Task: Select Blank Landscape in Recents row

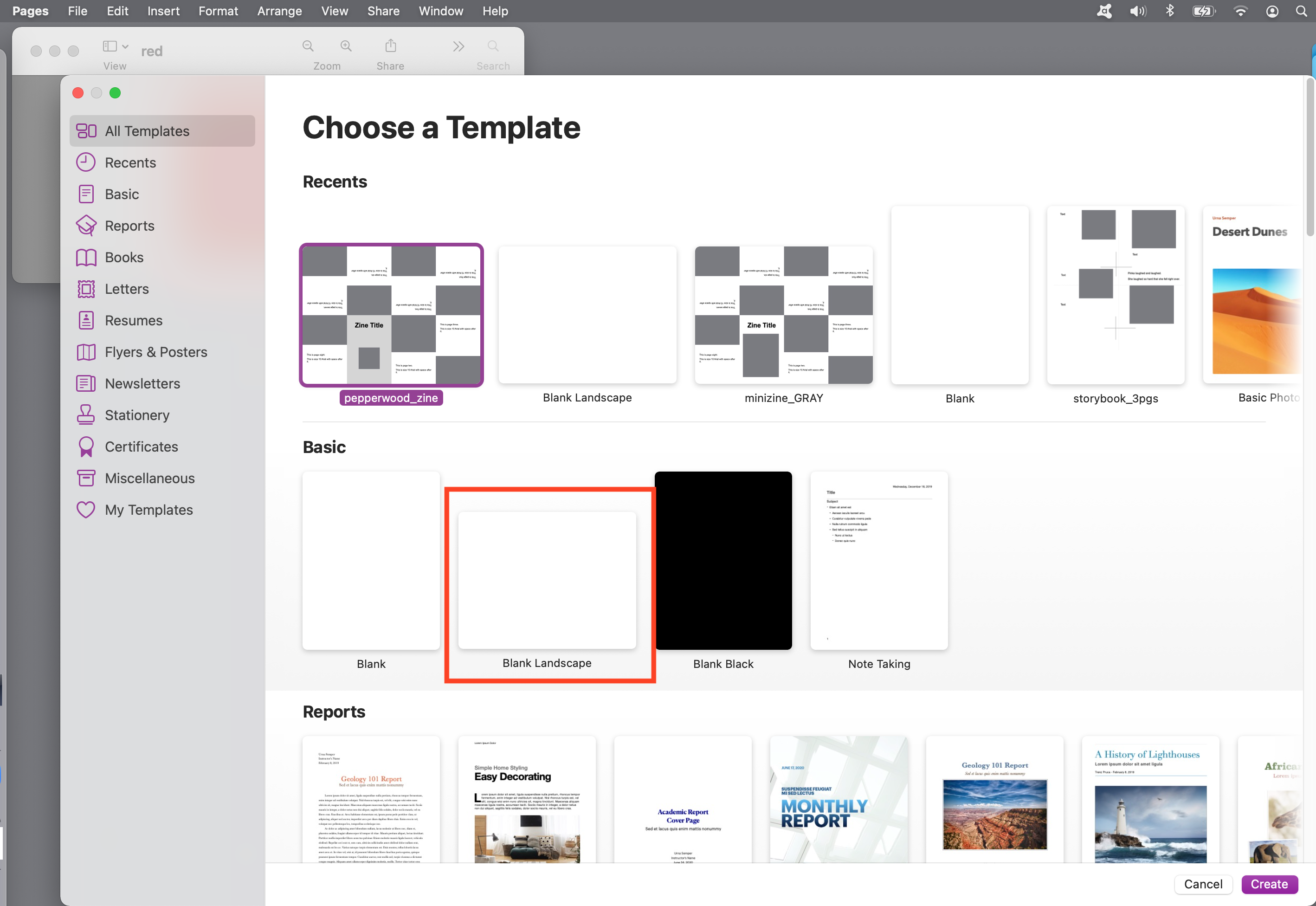Action: click(x=587, y=315)
